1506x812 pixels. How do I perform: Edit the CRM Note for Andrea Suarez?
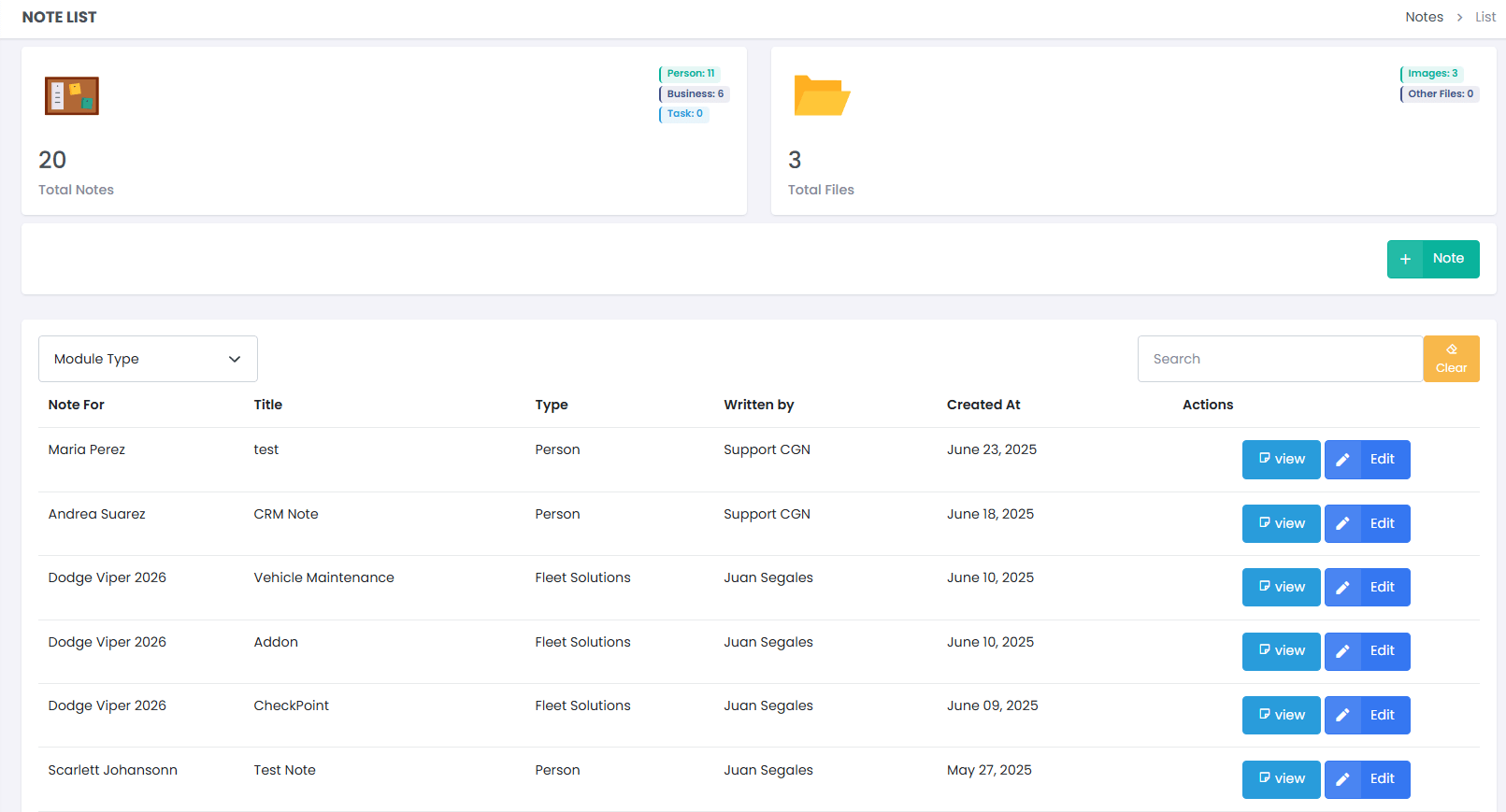pyautogui.click(x=1367, y=524)
